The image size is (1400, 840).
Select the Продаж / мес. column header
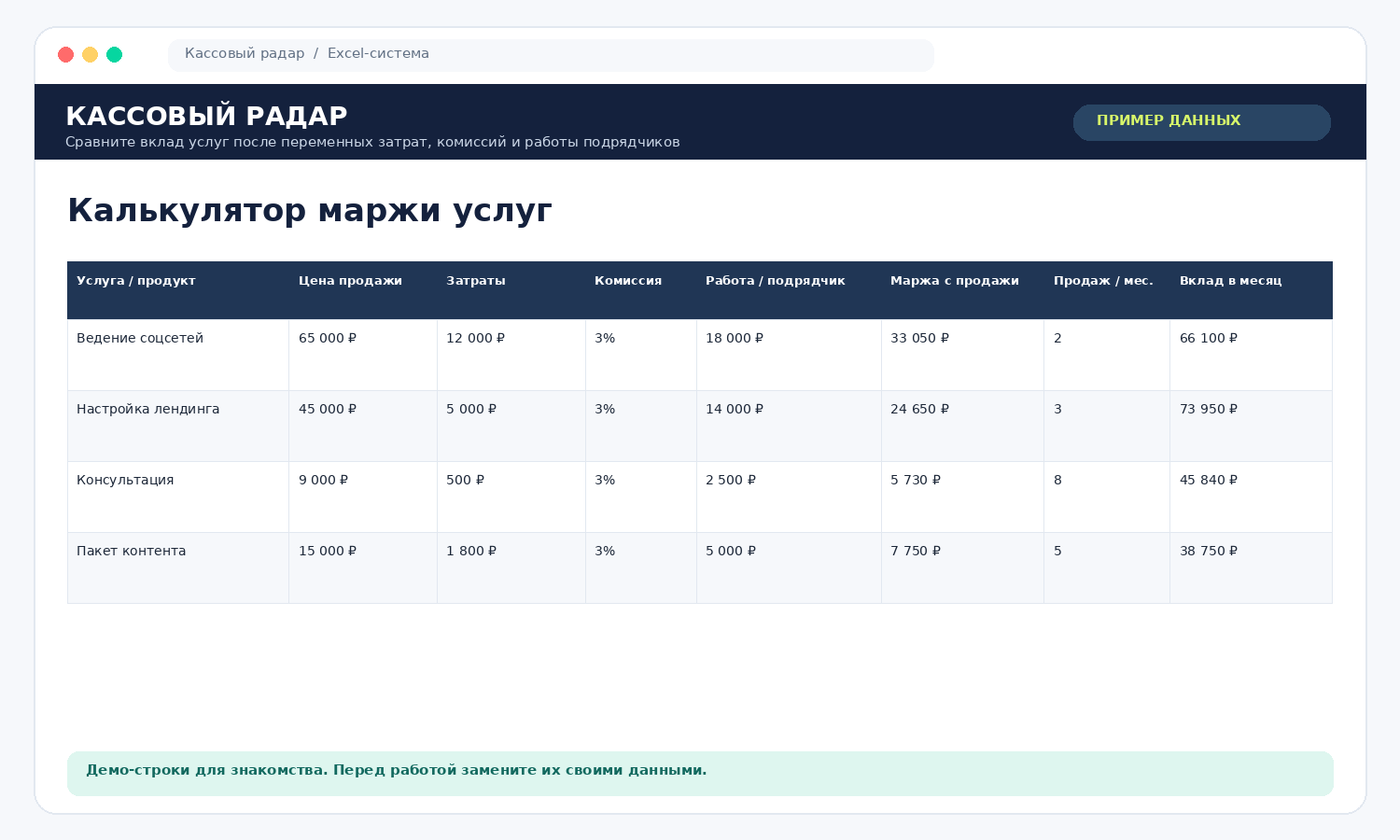point(1107,290)
